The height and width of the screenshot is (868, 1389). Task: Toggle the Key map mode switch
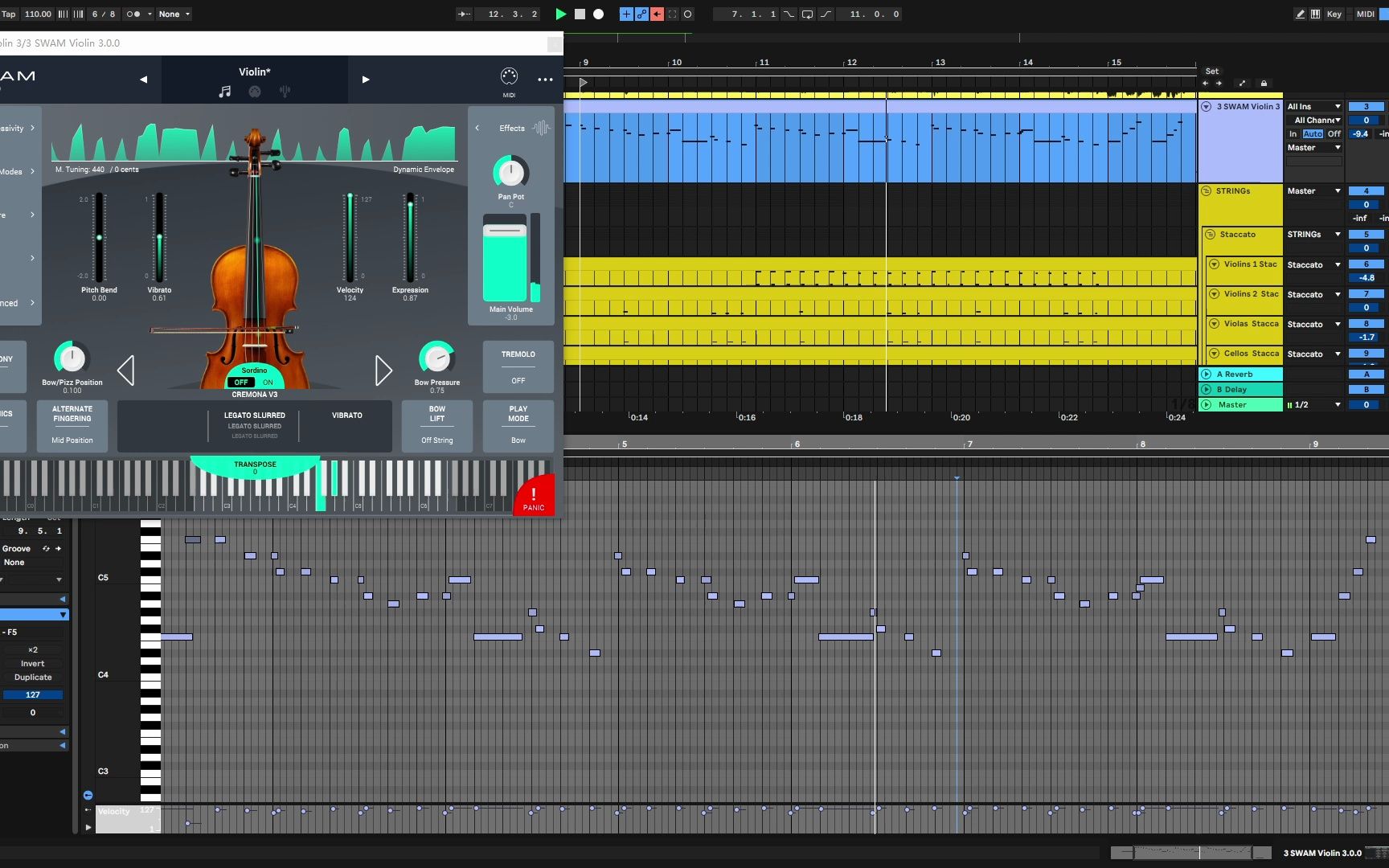pos(1334,14)
